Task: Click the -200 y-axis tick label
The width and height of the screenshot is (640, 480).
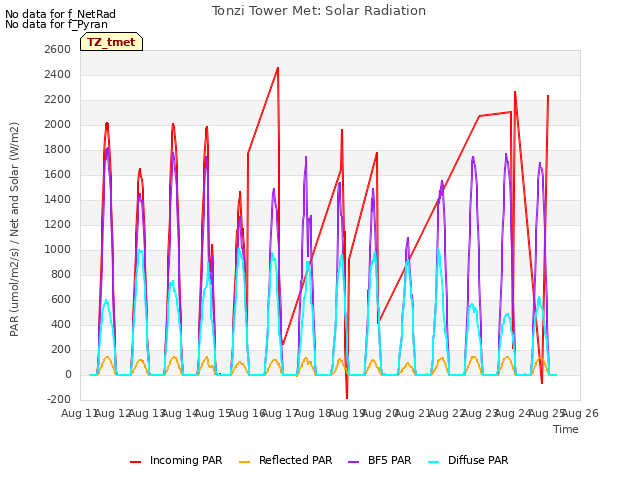Action: tap(59, 399)
